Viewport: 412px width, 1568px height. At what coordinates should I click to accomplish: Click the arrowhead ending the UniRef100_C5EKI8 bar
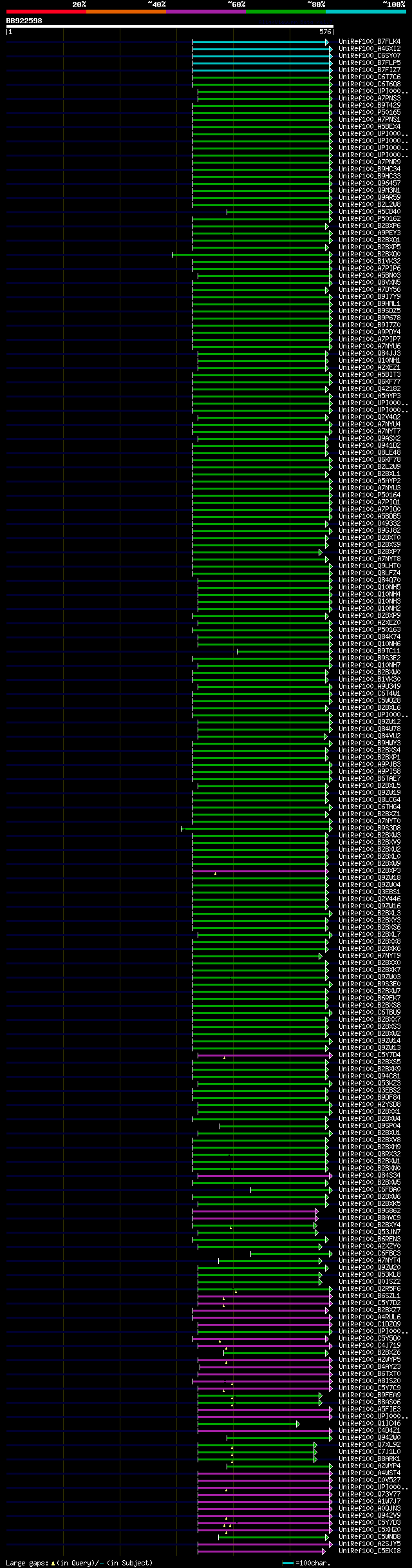coord(324,1551)
